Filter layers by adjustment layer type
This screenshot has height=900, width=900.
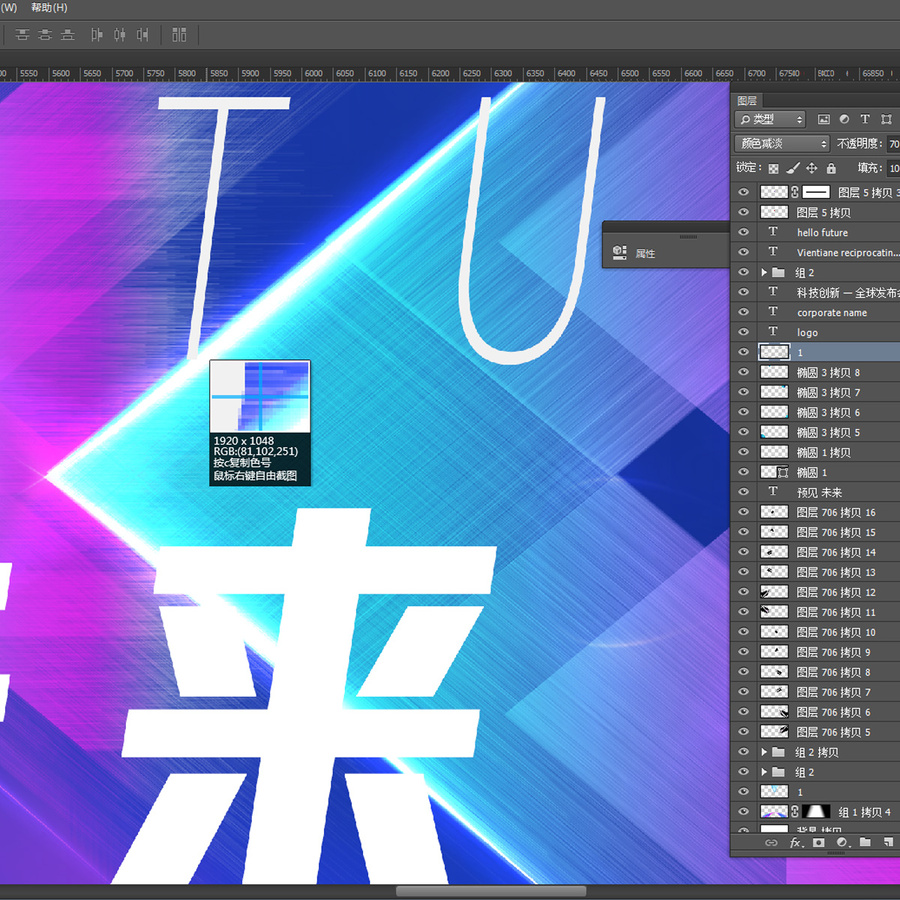[x=844, y=119]
